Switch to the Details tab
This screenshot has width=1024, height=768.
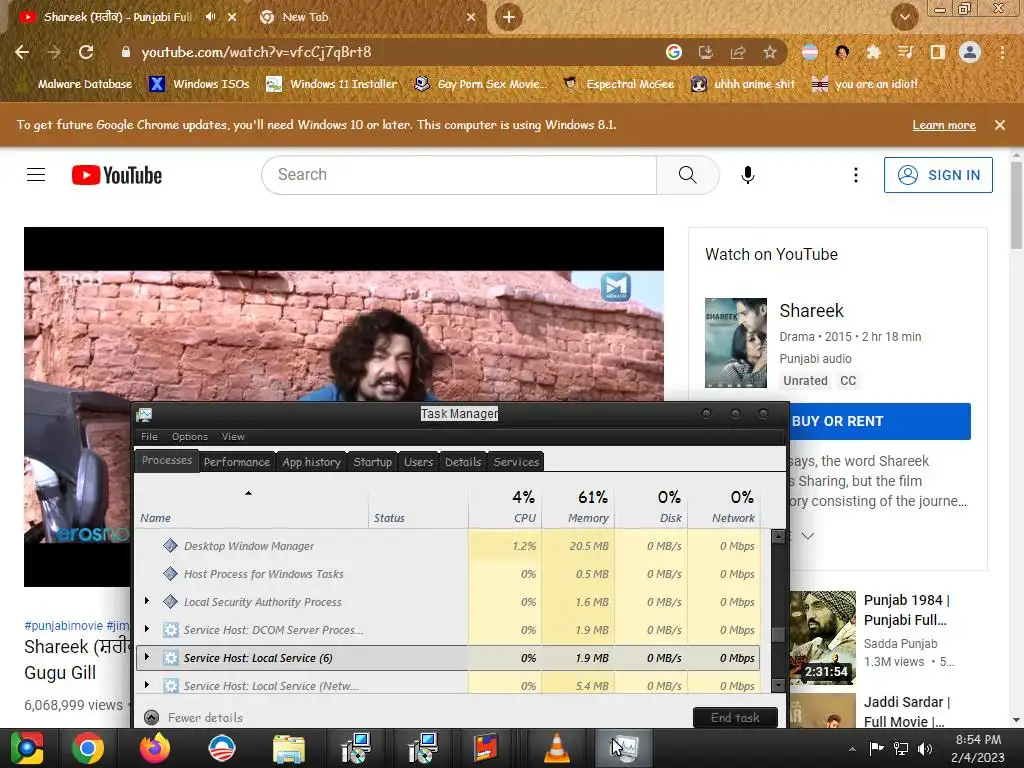click(463, 462)
